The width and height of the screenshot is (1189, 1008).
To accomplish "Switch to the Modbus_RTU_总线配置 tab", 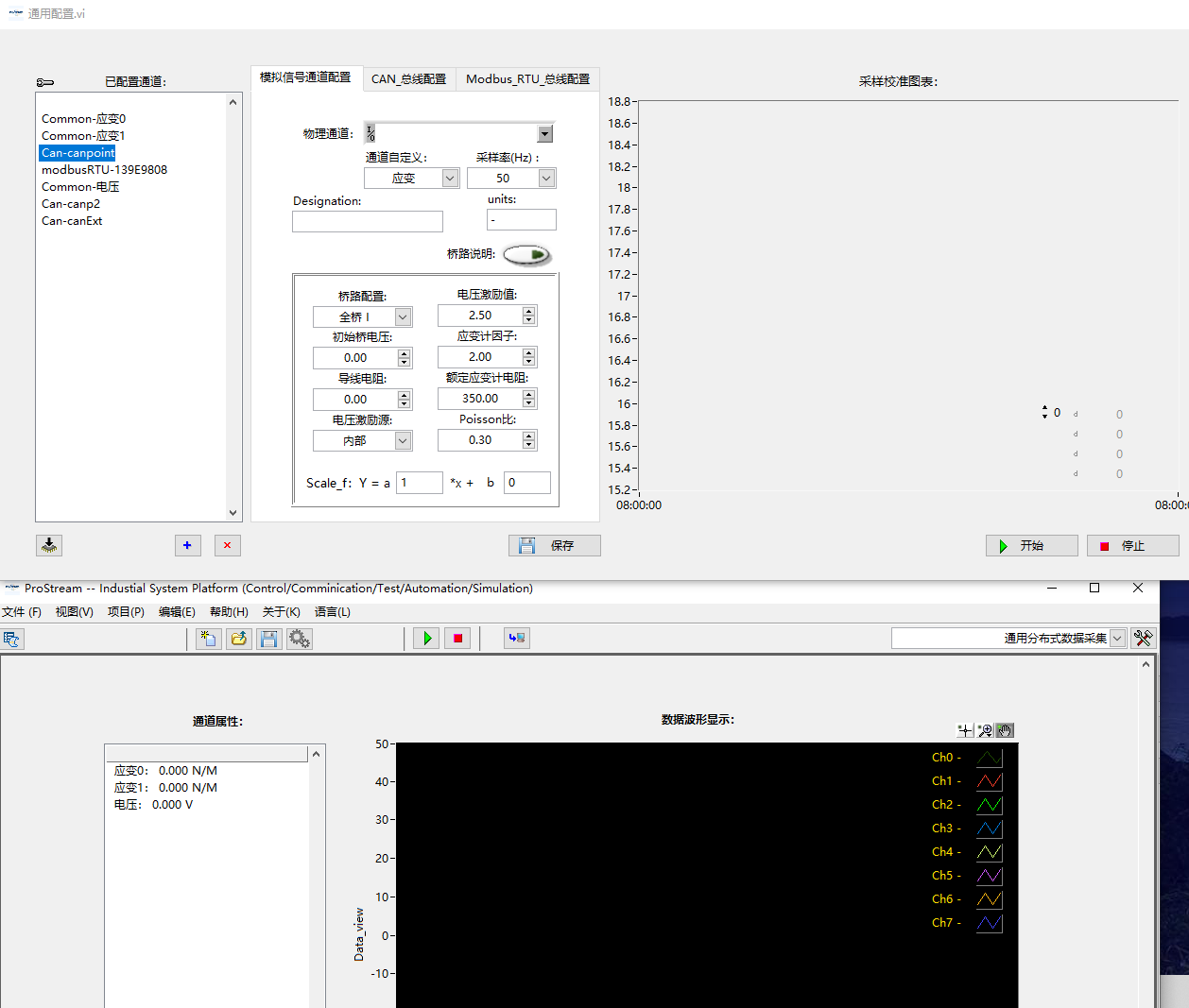I will (x=528, y=79).
